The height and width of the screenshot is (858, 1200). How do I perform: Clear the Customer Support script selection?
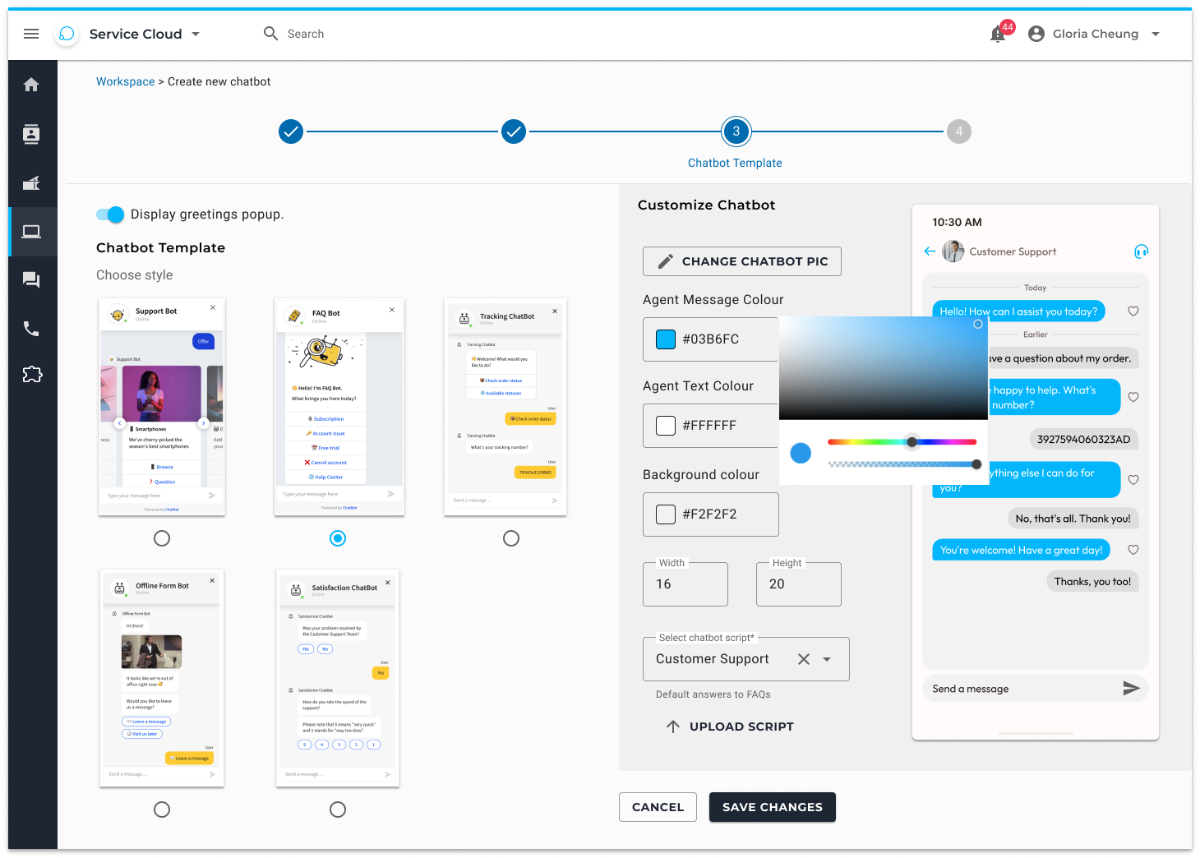803,659
